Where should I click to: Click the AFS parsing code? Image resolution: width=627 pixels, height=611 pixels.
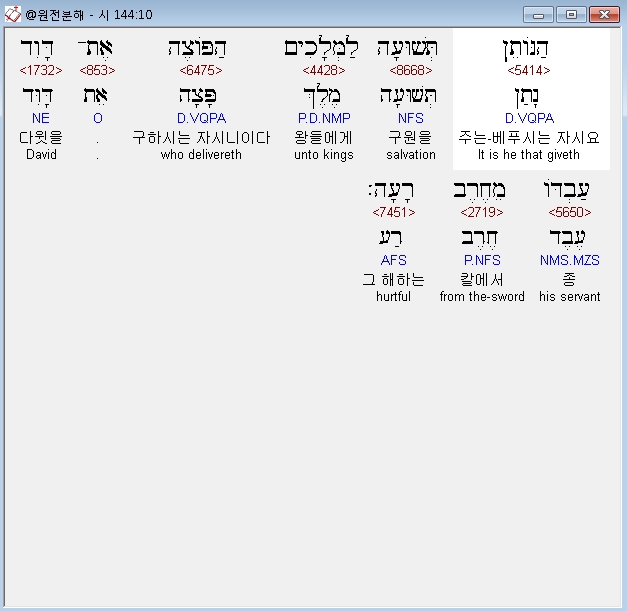coord(393,260)
